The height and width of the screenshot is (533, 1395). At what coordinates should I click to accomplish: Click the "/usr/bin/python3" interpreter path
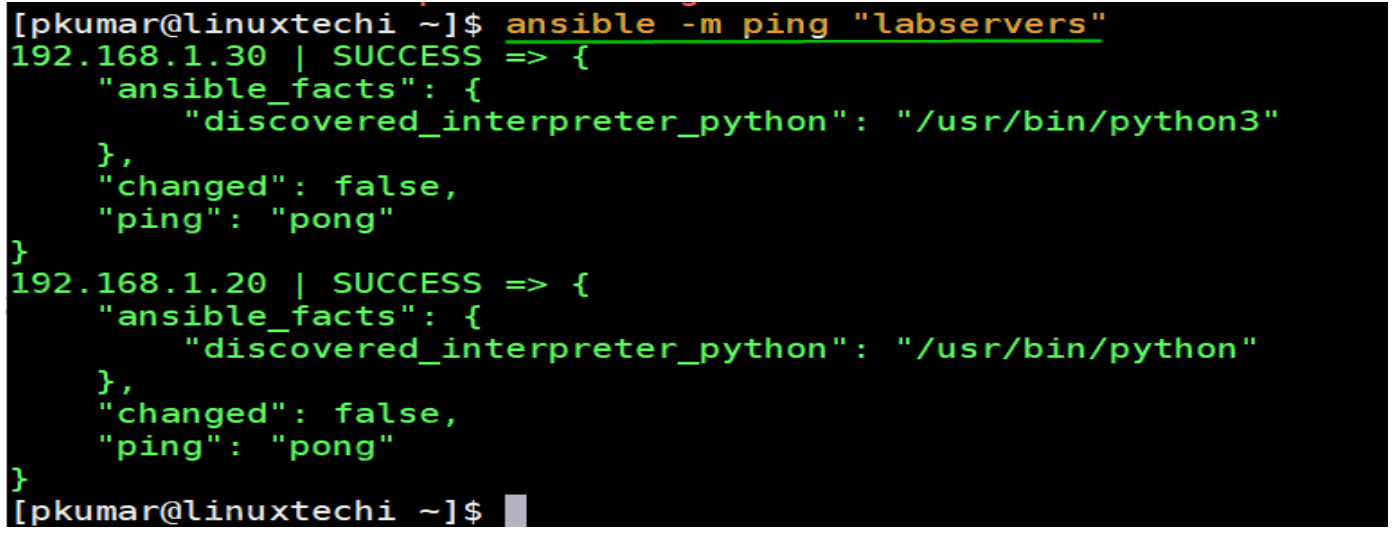[1087, 122]
